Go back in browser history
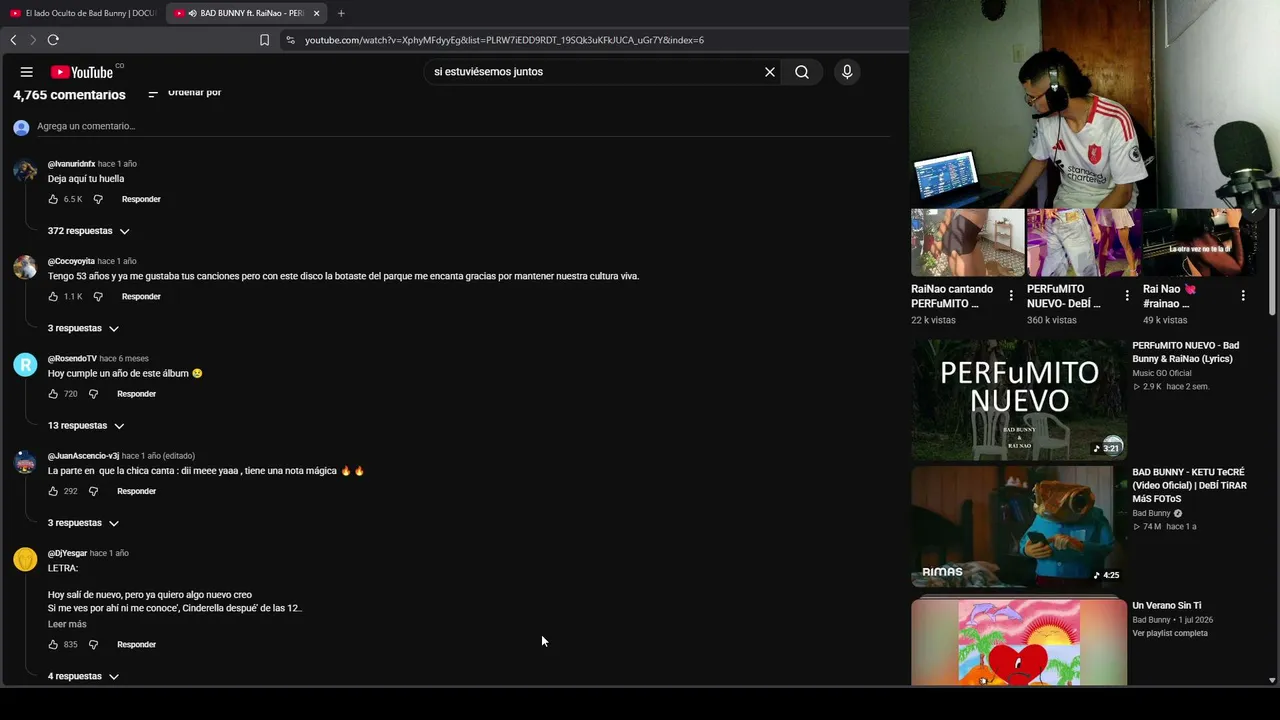 (x=13, y=40)
